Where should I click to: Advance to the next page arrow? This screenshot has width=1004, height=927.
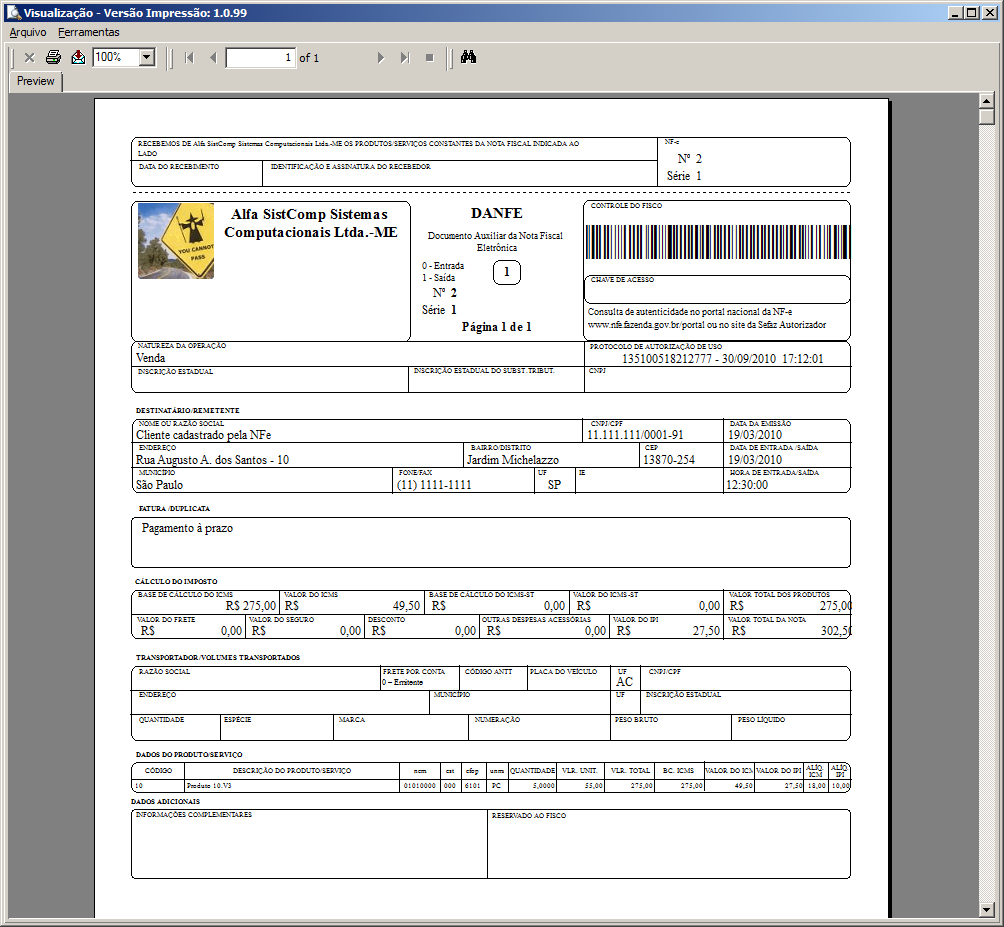click(x=381, y=58)
